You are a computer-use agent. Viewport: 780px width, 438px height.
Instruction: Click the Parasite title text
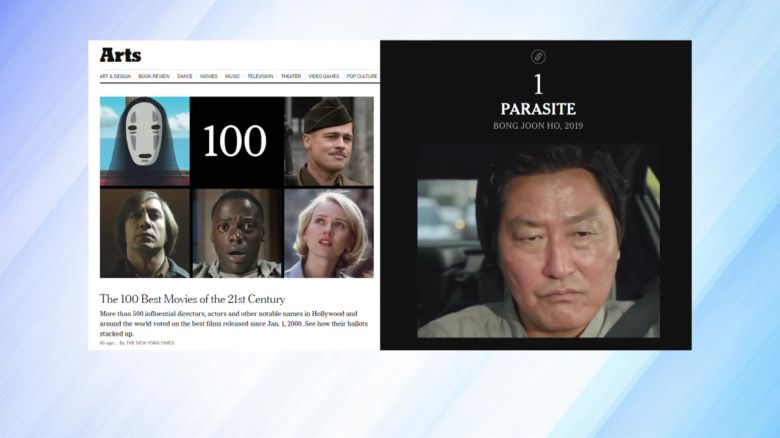point(538,108)
